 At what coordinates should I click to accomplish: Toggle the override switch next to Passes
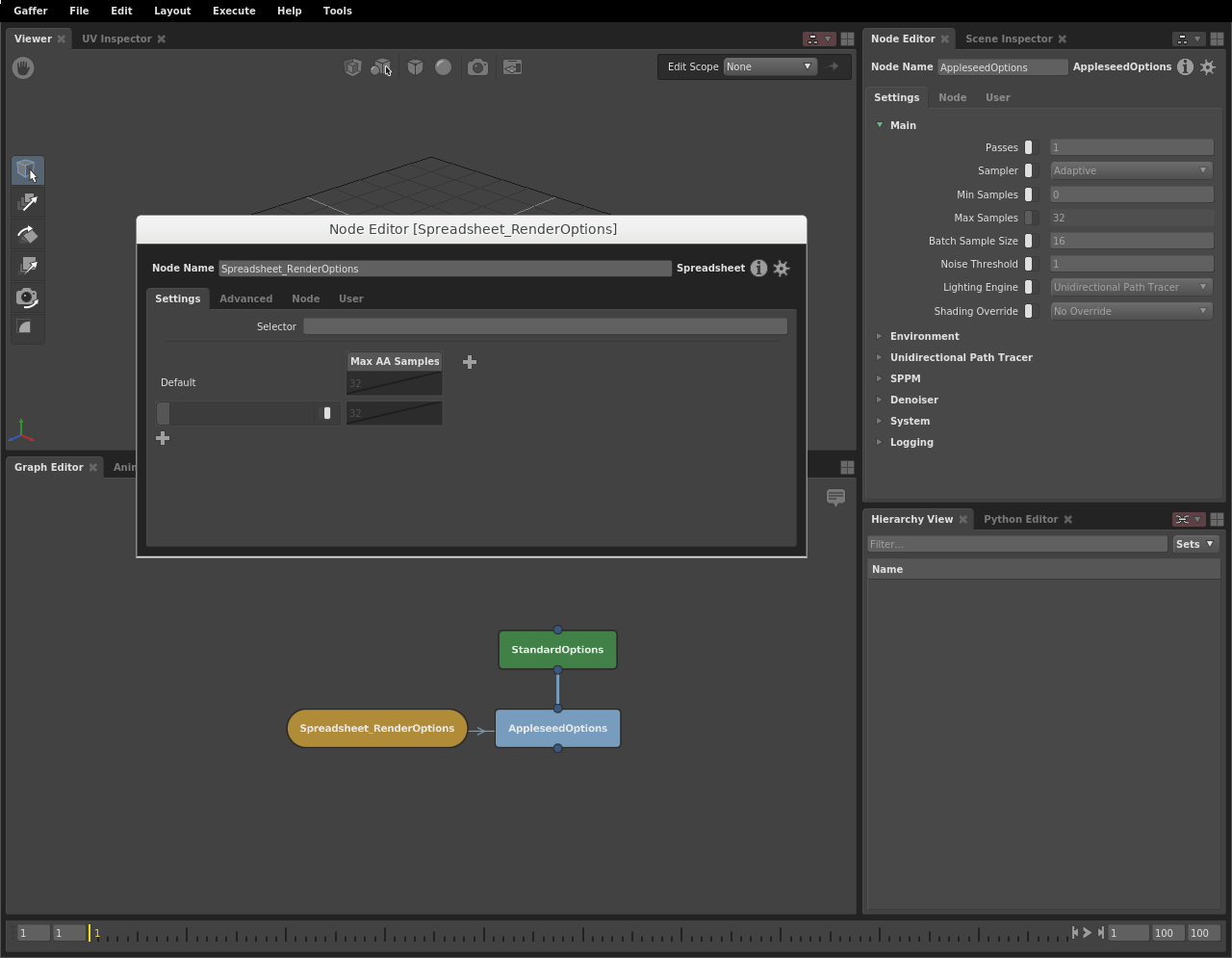[x=1029, y=147]
